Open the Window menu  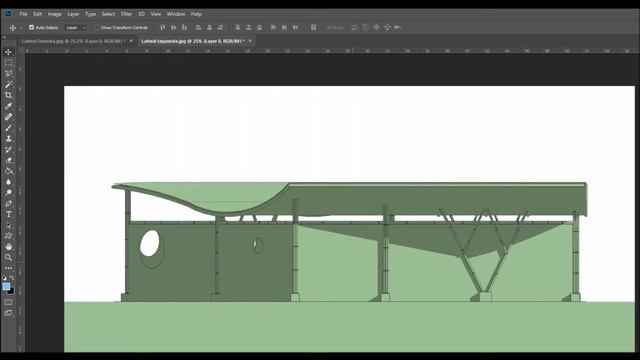(x=176, y=14)
